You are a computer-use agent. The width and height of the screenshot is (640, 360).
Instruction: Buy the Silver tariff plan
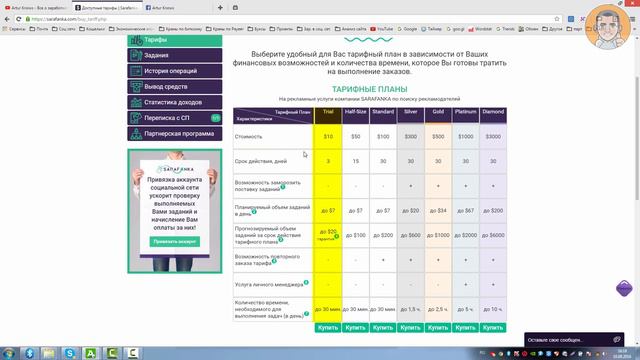[x=410, y=327]
